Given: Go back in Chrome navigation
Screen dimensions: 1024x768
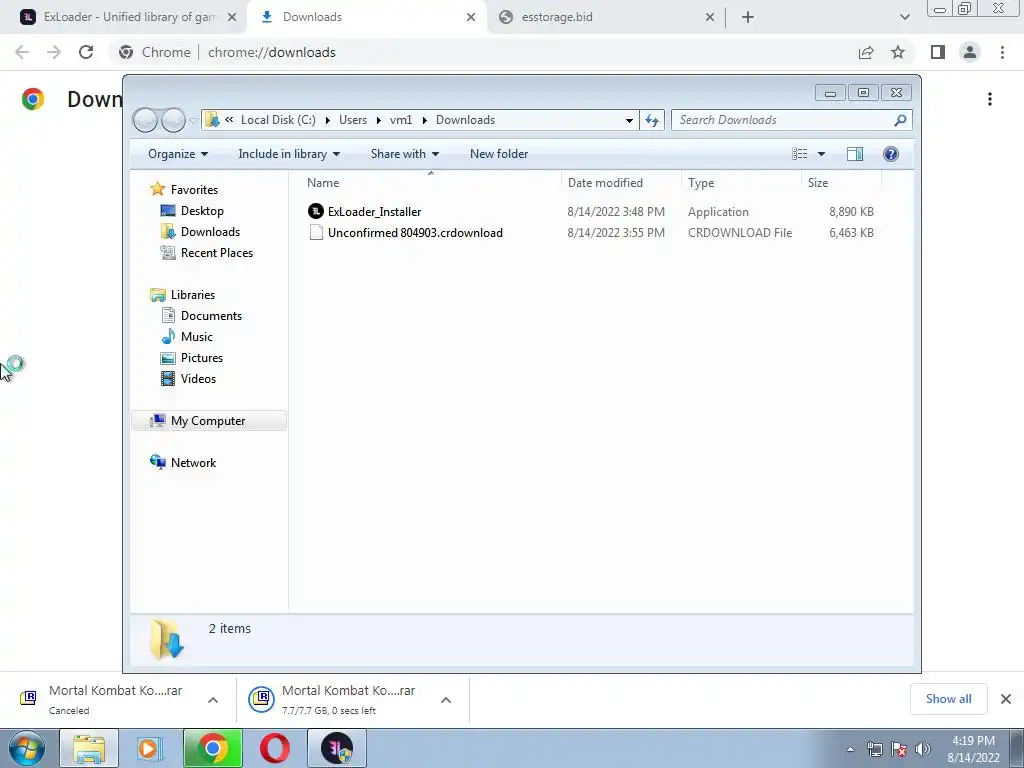Looking at the screenshot, I should coord(22,52).
